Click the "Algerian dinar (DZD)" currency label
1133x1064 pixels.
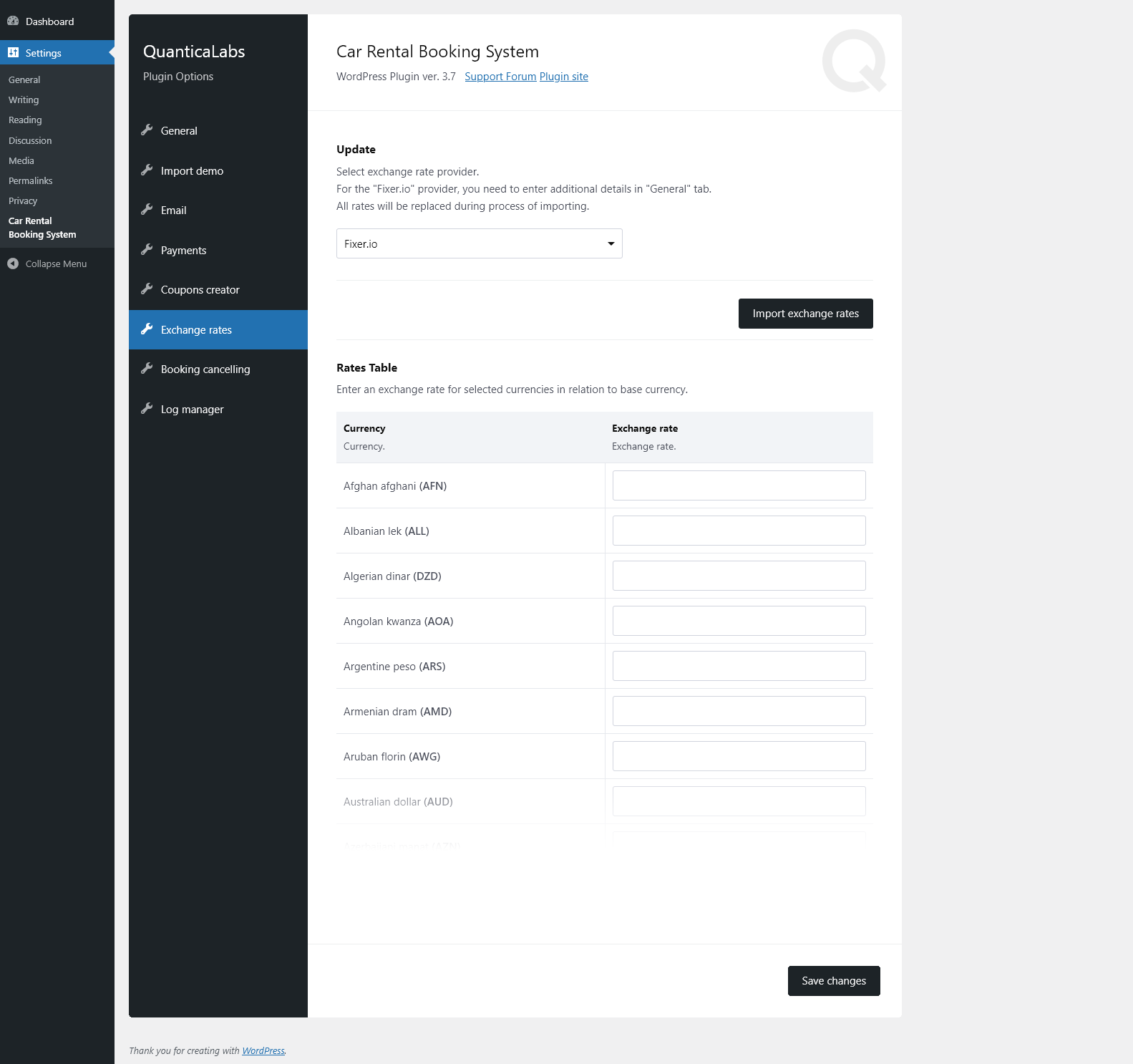tap(392, 576)
